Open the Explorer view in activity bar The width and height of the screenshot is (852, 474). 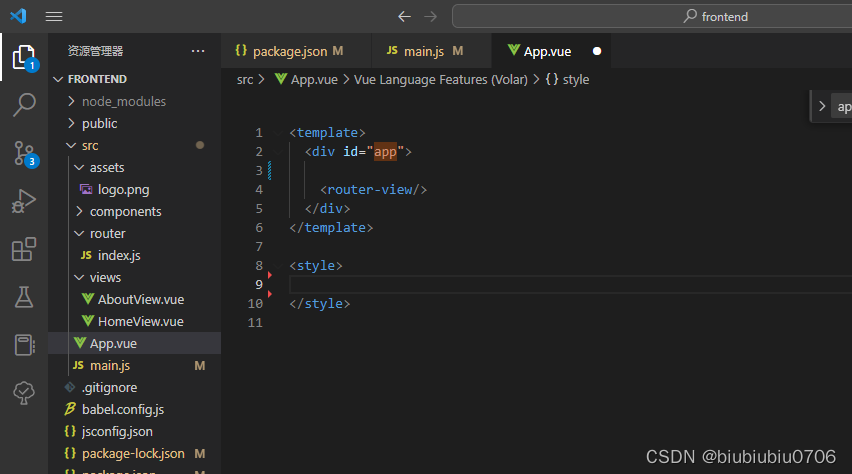point(23,57)
